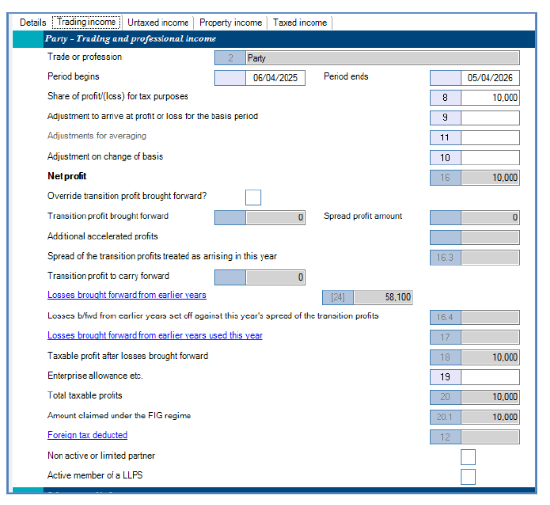Open the Untaxed income tab
Screen dimensions: 550x505
157,22
